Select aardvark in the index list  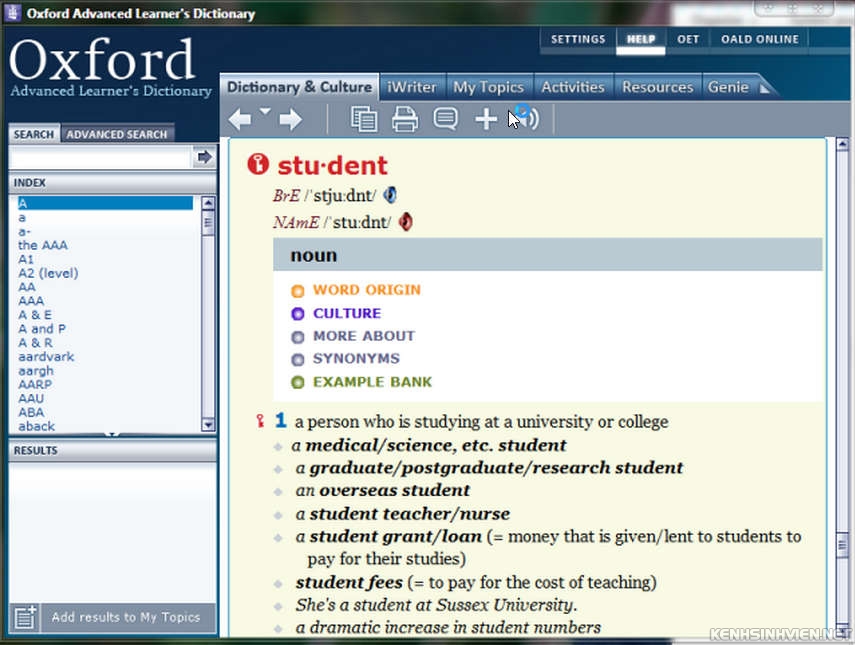pos(46,356)
